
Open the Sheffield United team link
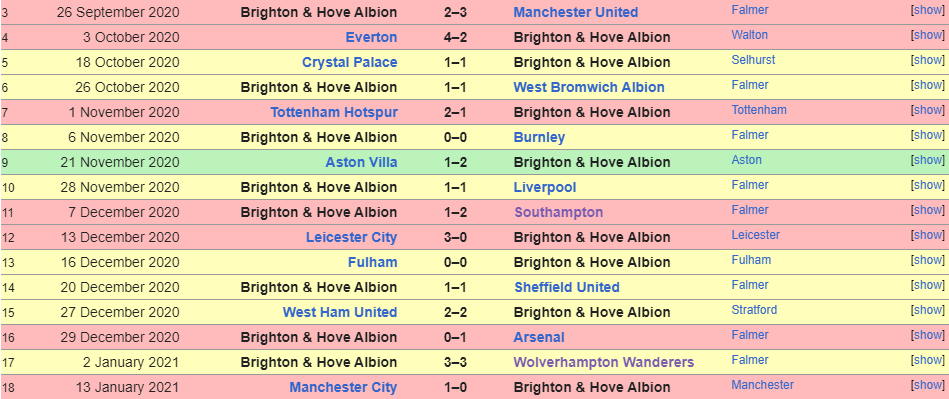tap(567, 287)
